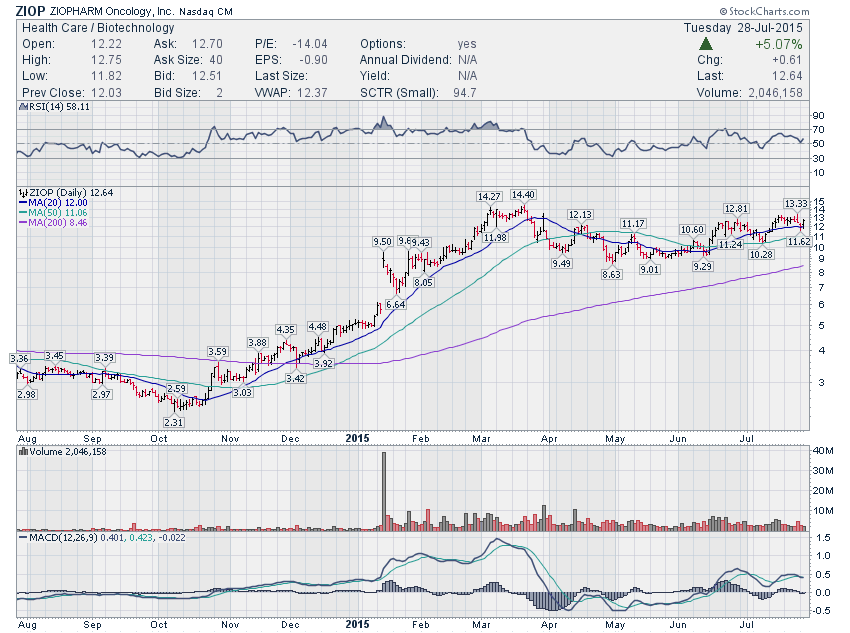Screen dimensions: 850x633
Task: Click the teal MA(50) 11.06 legend entry
Action: 53,212
